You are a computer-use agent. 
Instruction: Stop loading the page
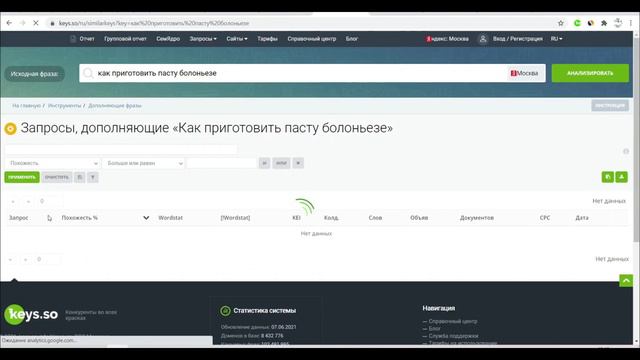click(x=36, y=23)
